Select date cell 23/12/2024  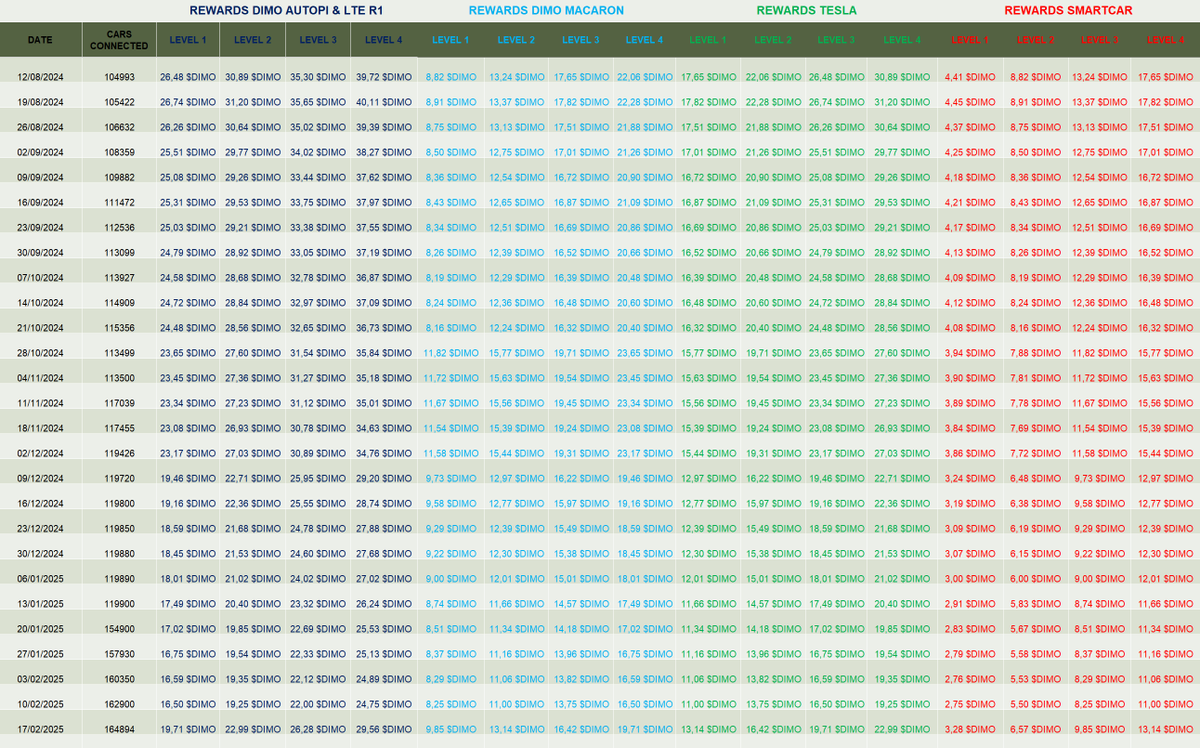point(40,528)
